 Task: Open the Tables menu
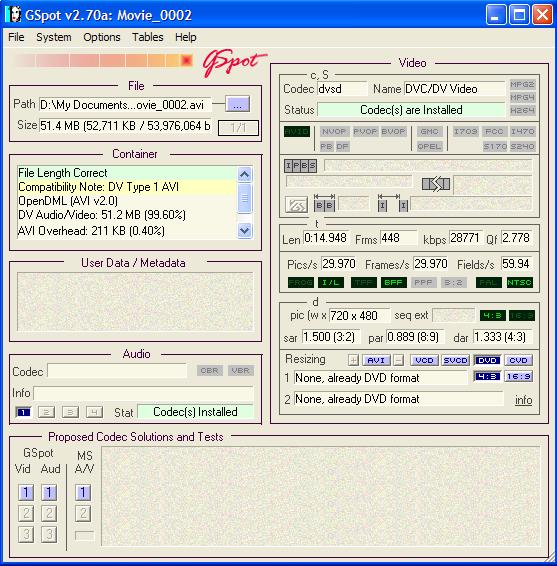point(148,37)
